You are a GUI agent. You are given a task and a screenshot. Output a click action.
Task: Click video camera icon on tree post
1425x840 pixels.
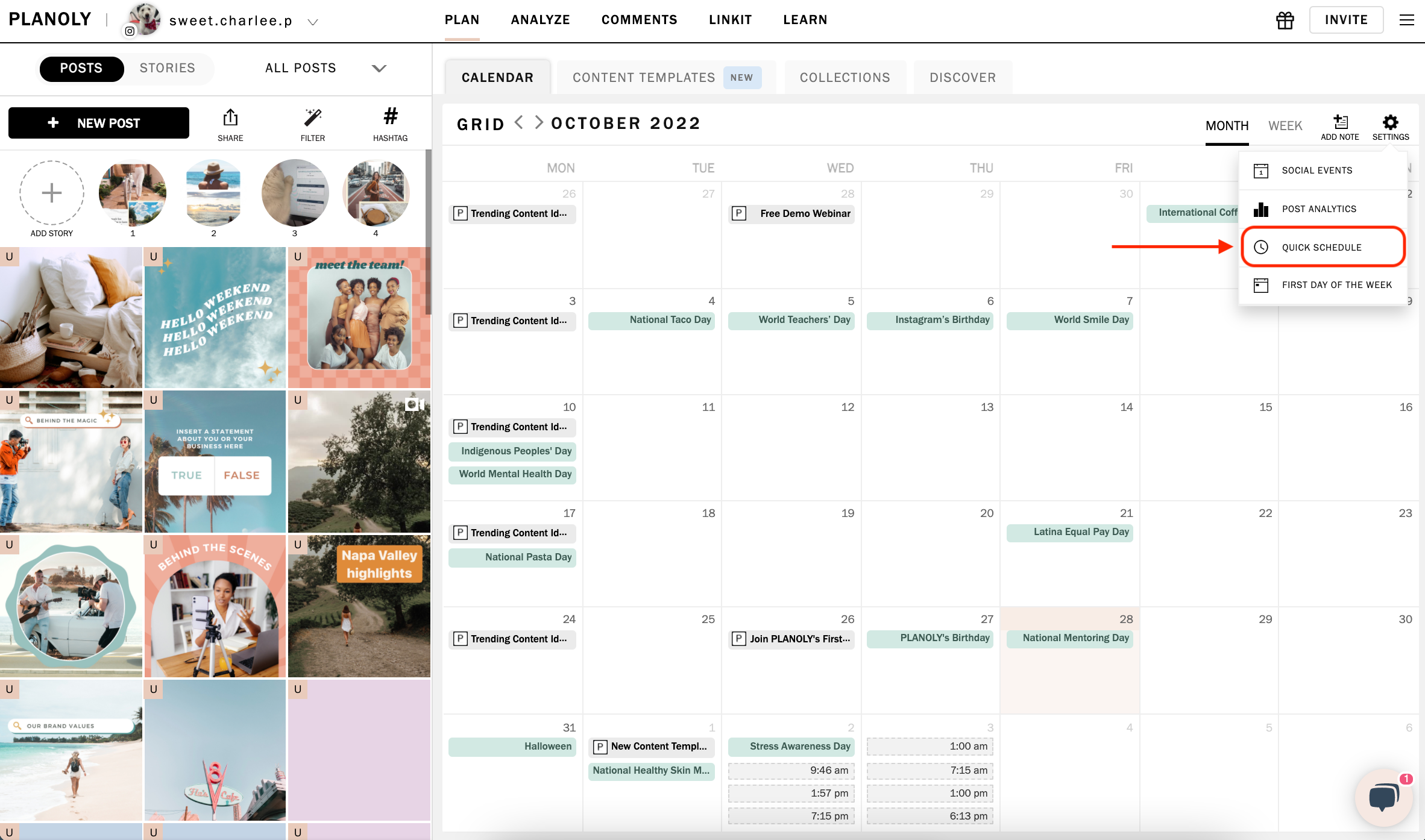tap(415, 404)
